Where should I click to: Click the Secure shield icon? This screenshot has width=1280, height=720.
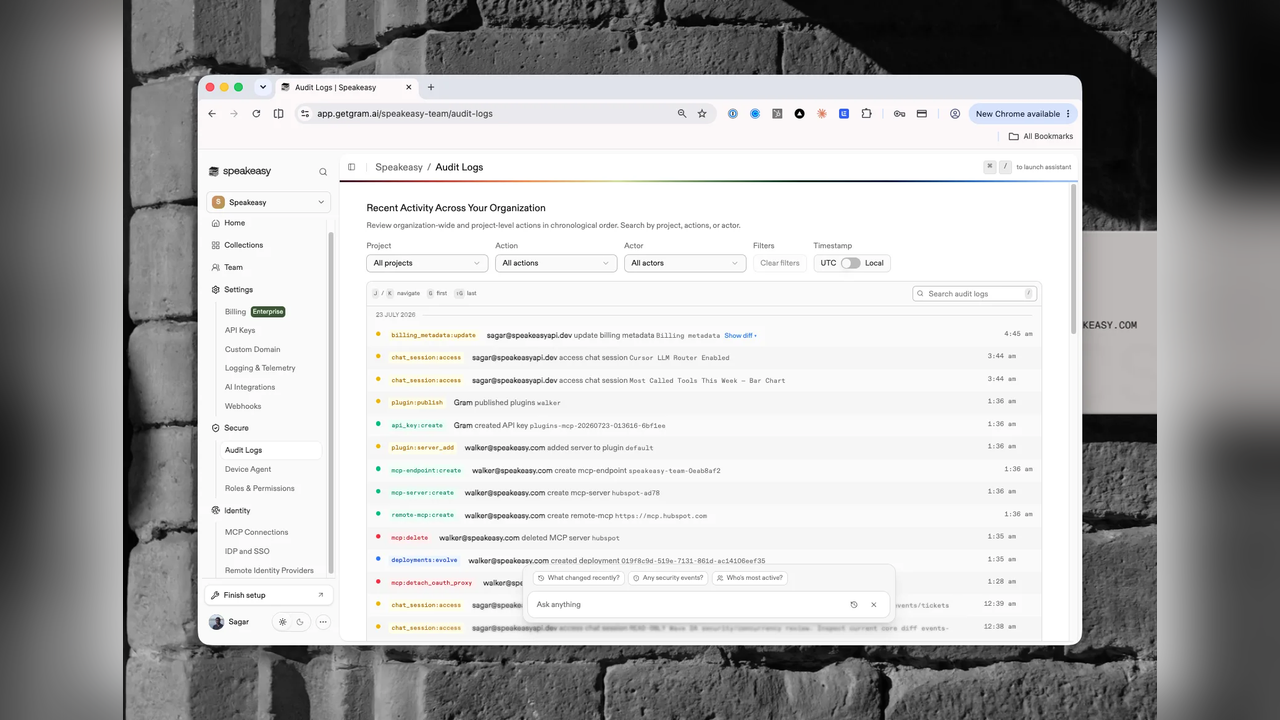pyautogui.click(x=216, y=428)
